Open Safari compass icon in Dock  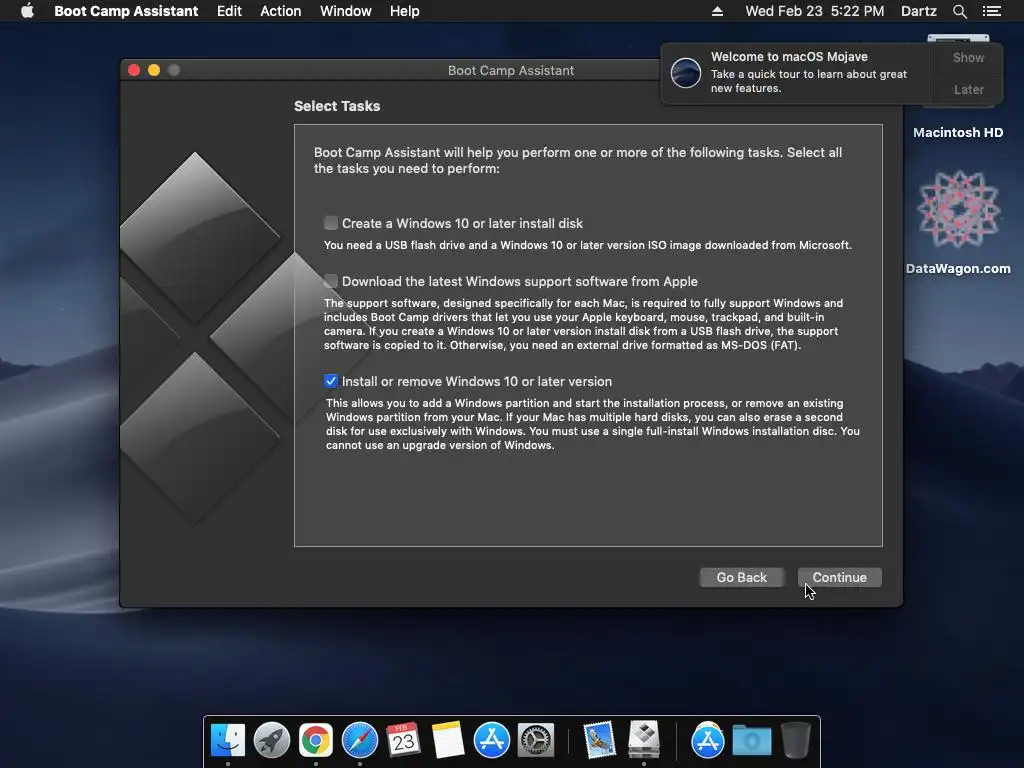360,740
